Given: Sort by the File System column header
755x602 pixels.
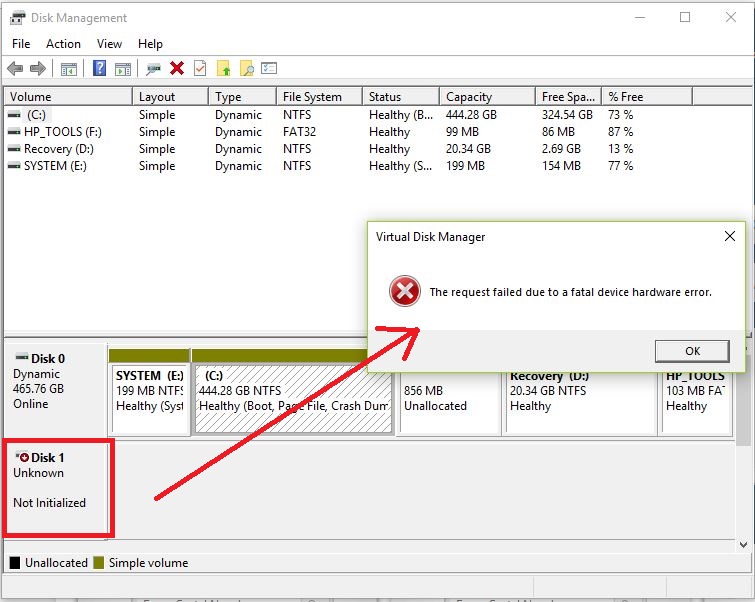Looking at the screenshot, I should click(319, 96).
